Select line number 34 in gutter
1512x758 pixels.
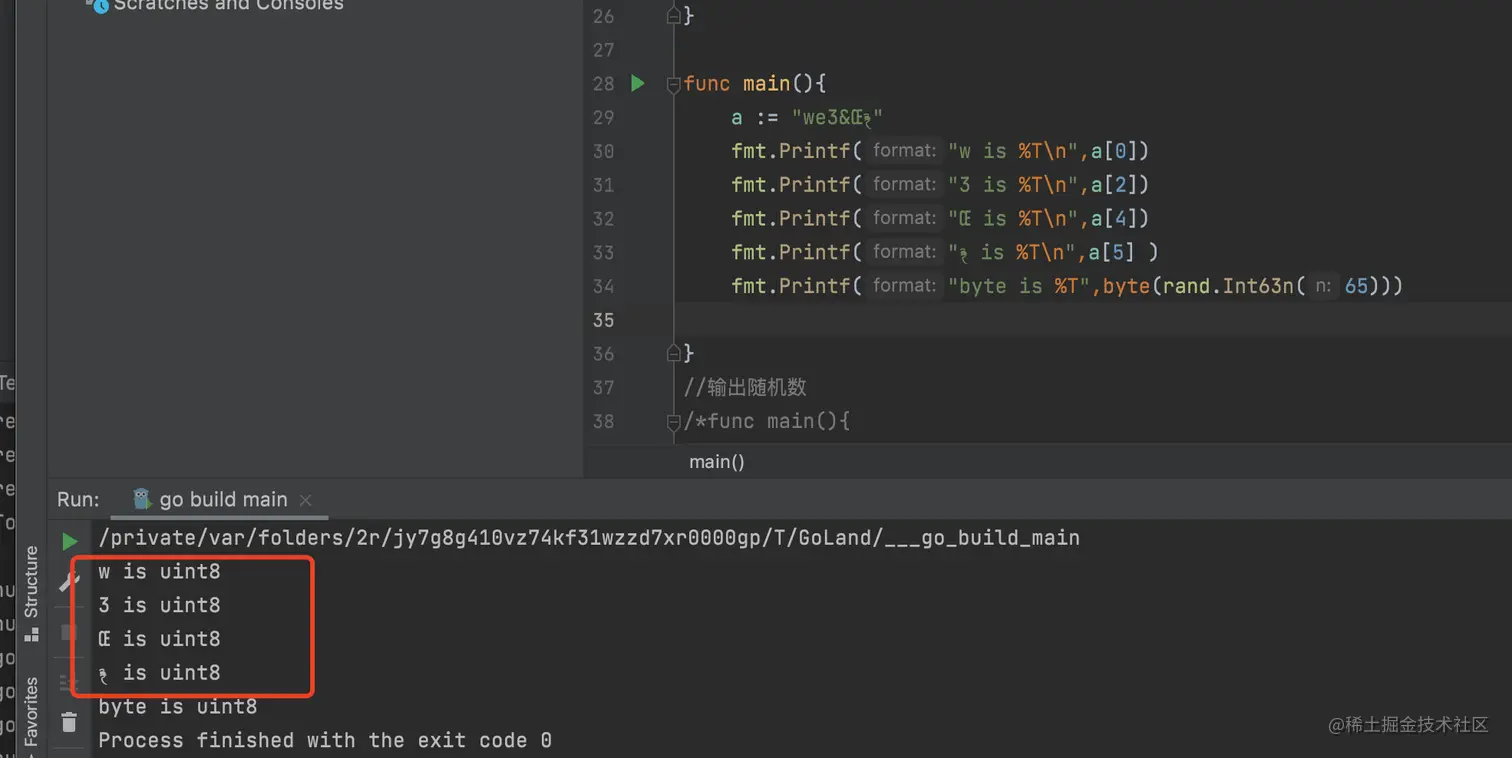[x=603, y=286]
